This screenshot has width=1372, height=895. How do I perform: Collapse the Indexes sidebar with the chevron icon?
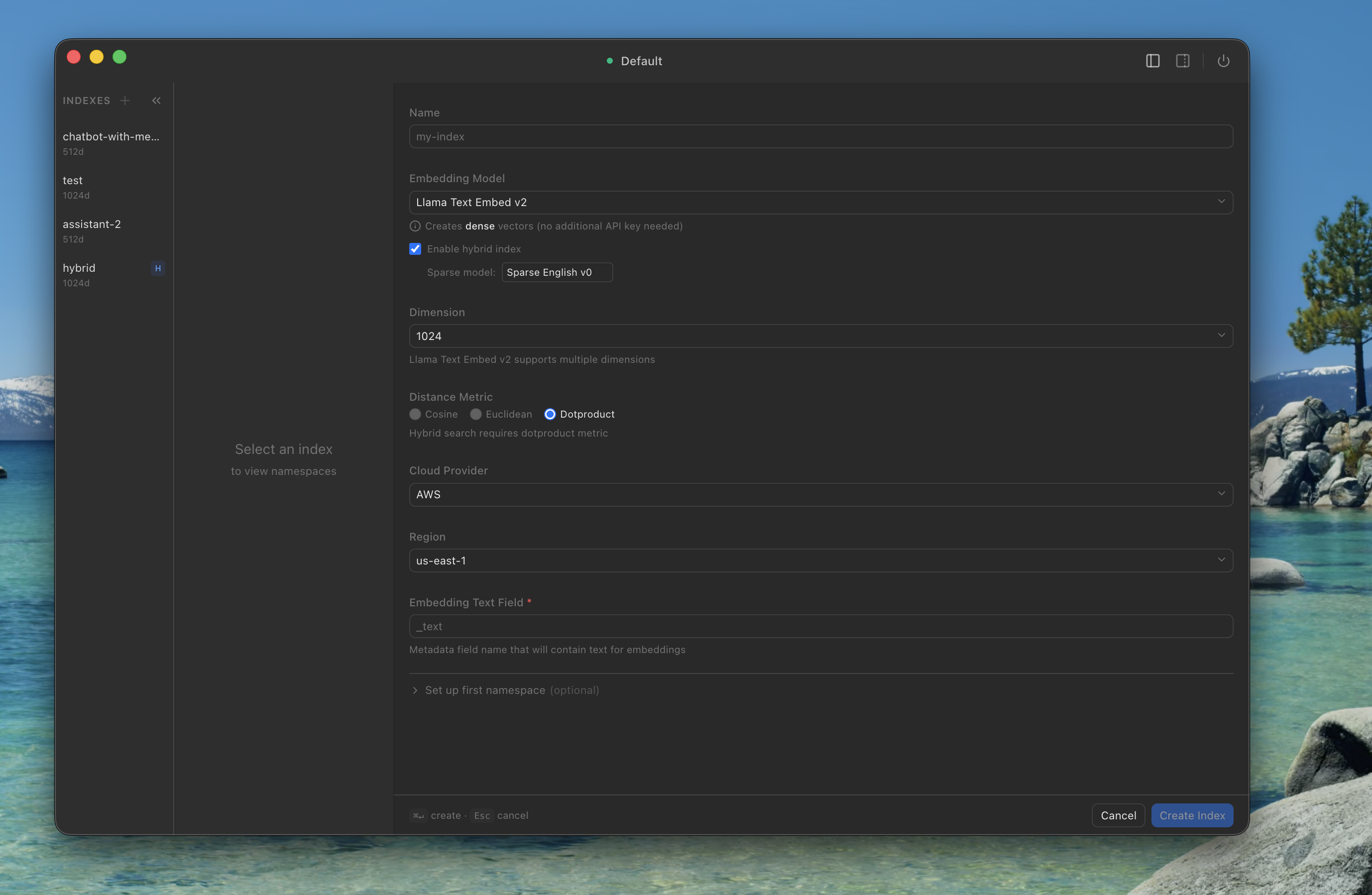tap(156, 100)
